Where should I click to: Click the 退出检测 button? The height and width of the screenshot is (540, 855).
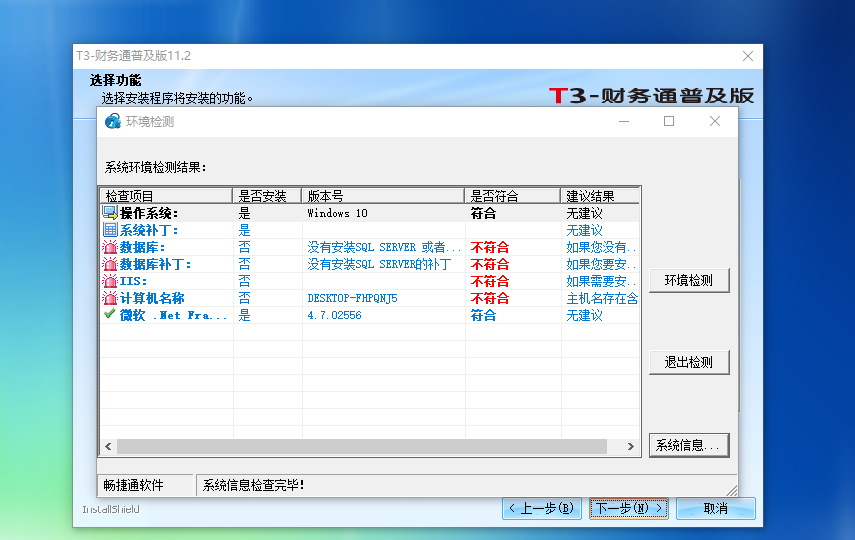[x=689, y=362]
